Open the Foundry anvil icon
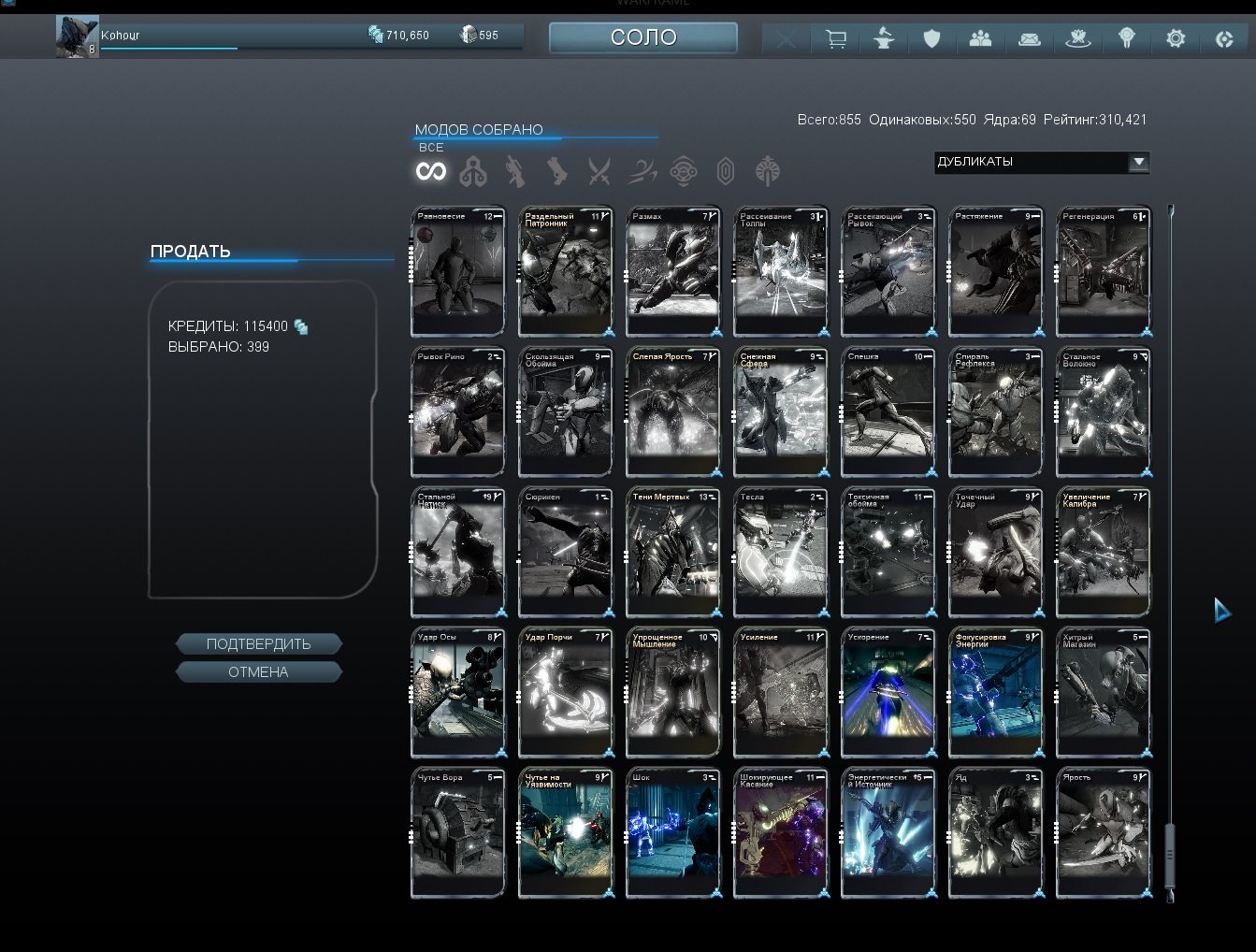This screenshot has width=1256, height=952. (883, 39)
